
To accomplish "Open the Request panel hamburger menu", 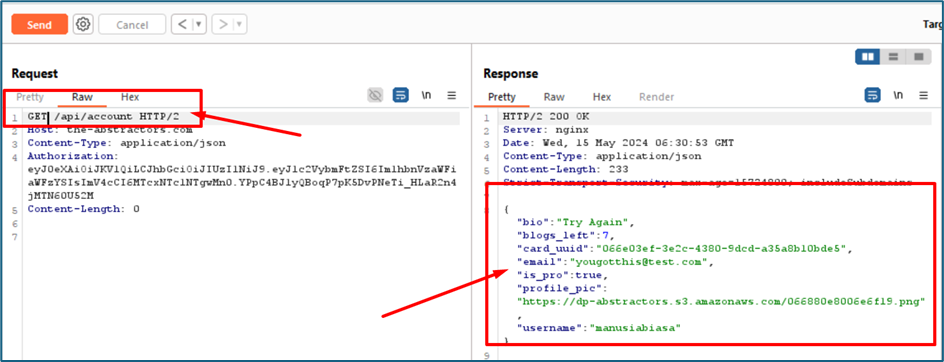I will pyautogui.click(x=452, y=95).
